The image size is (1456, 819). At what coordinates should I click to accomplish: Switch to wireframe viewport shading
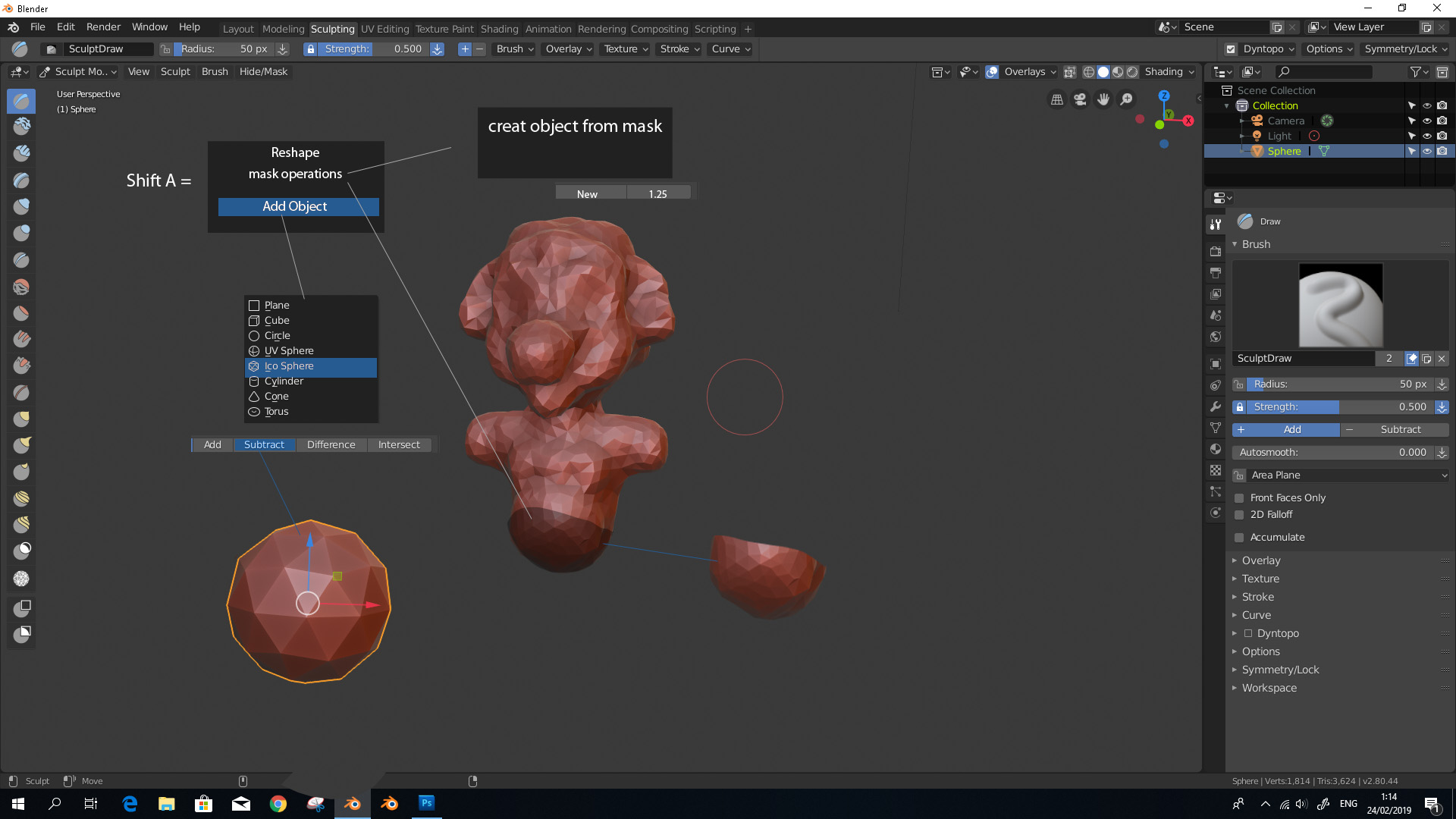(x=1089, y=72)
